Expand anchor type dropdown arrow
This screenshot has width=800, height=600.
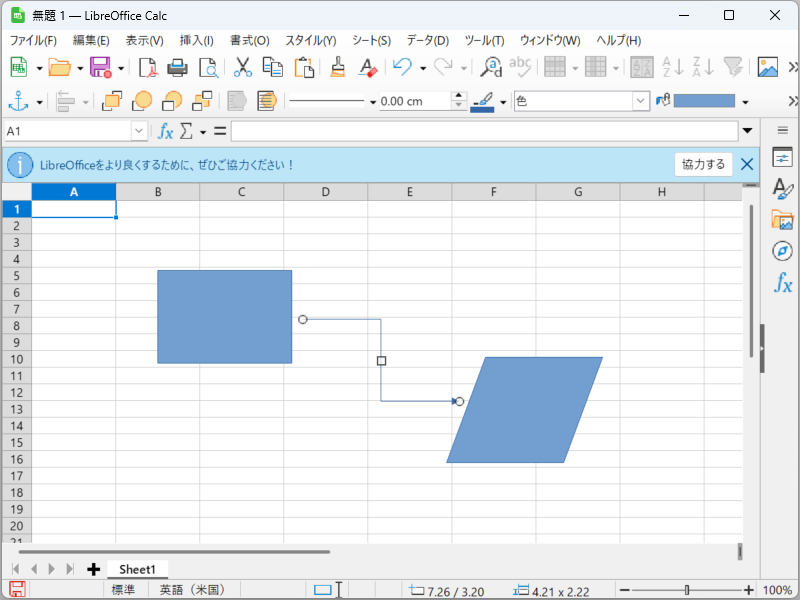pyautogui.click(x=39, y=103)
